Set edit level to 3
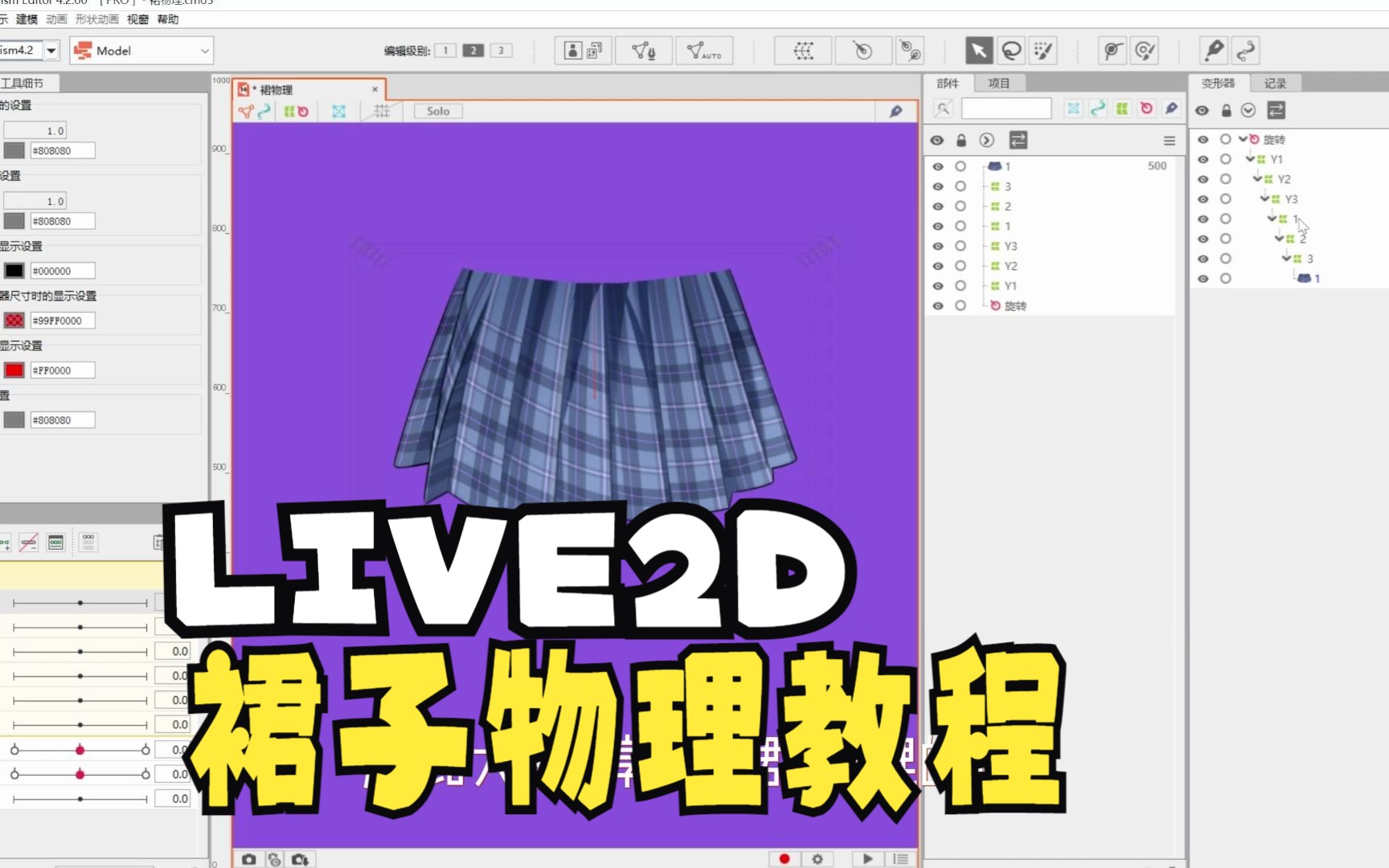This screenshot has height=868, width=1389. click(501, 51)
